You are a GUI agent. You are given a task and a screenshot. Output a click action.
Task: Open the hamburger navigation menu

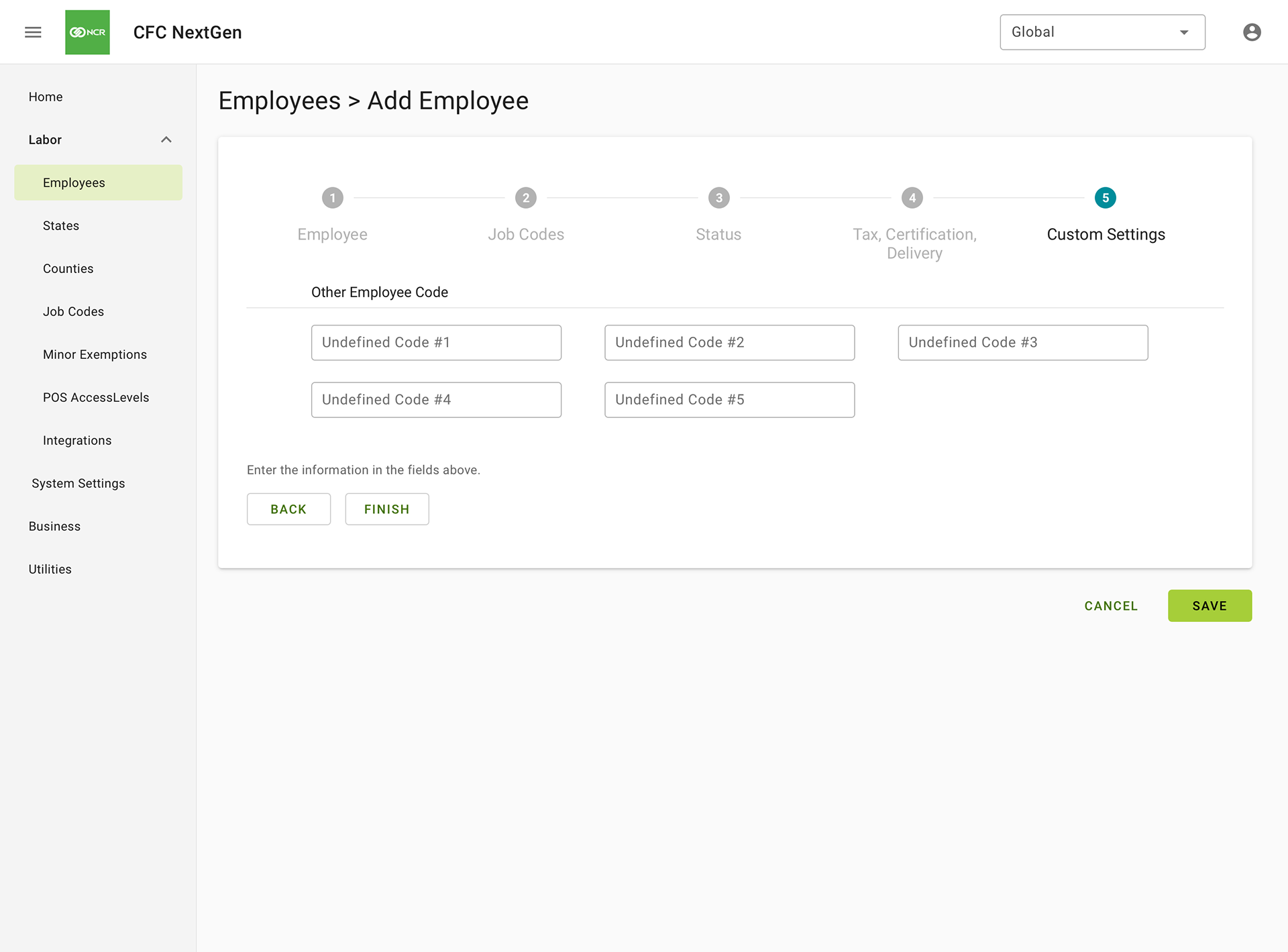pyautogui.click(x=33, y=32)
